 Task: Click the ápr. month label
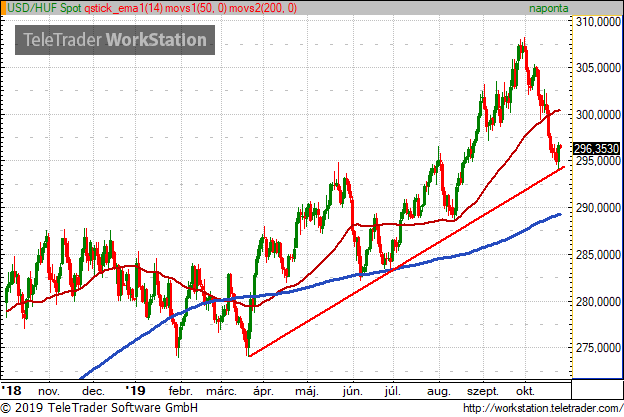click(x=263, y=392)
